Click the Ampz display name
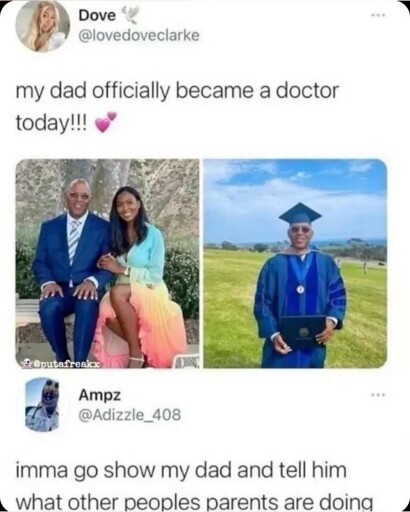Viewport: 410px width, 512px height. click(100, 395)
